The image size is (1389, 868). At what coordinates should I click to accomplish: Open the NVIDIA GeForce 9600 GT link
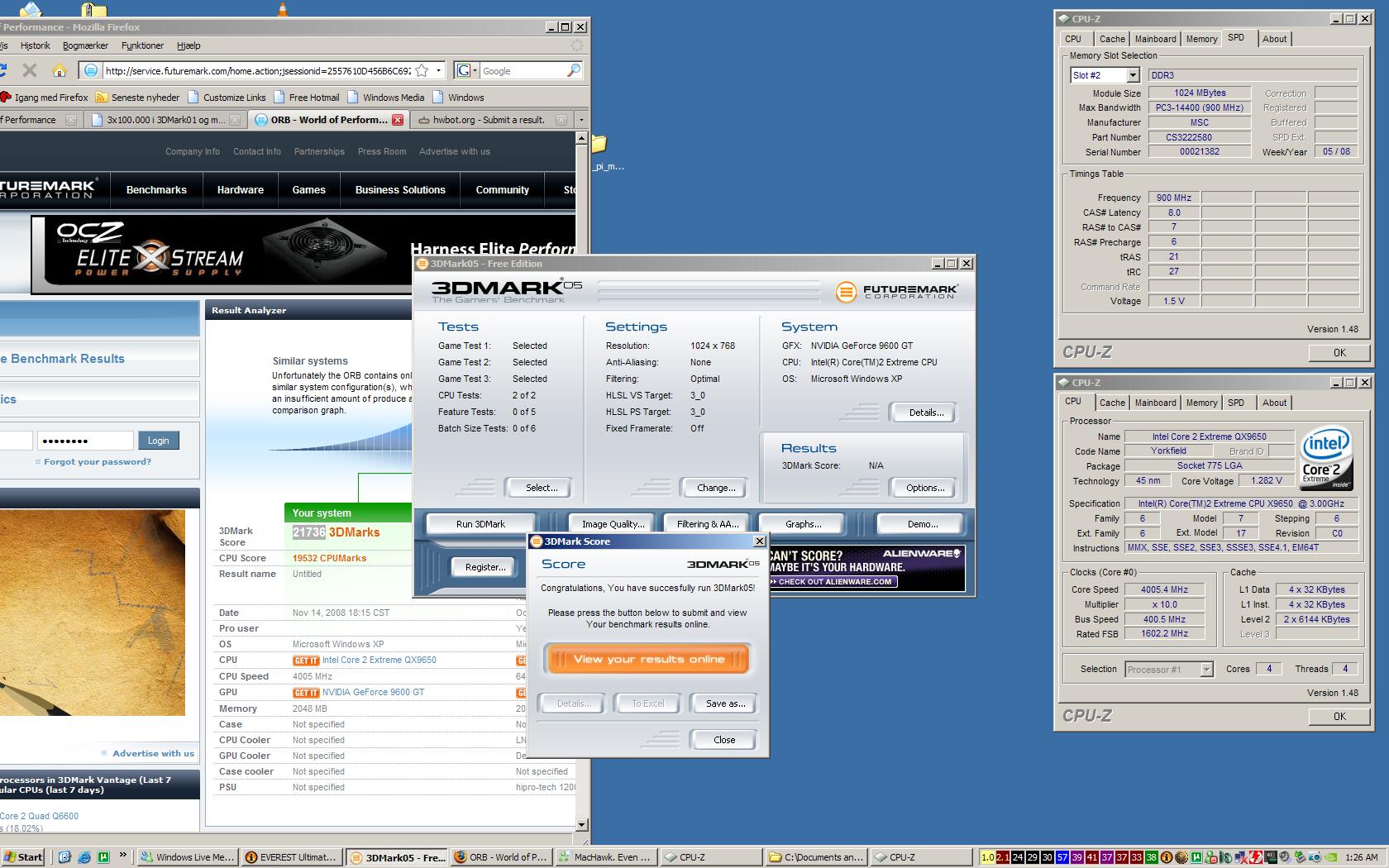[373, 692]
